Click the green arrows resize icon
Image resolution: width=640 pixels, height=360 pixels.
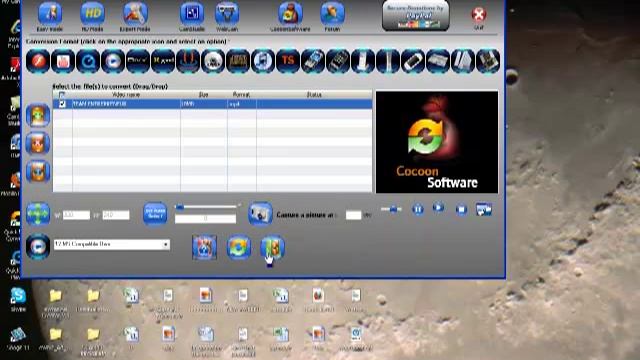[38, 214]
